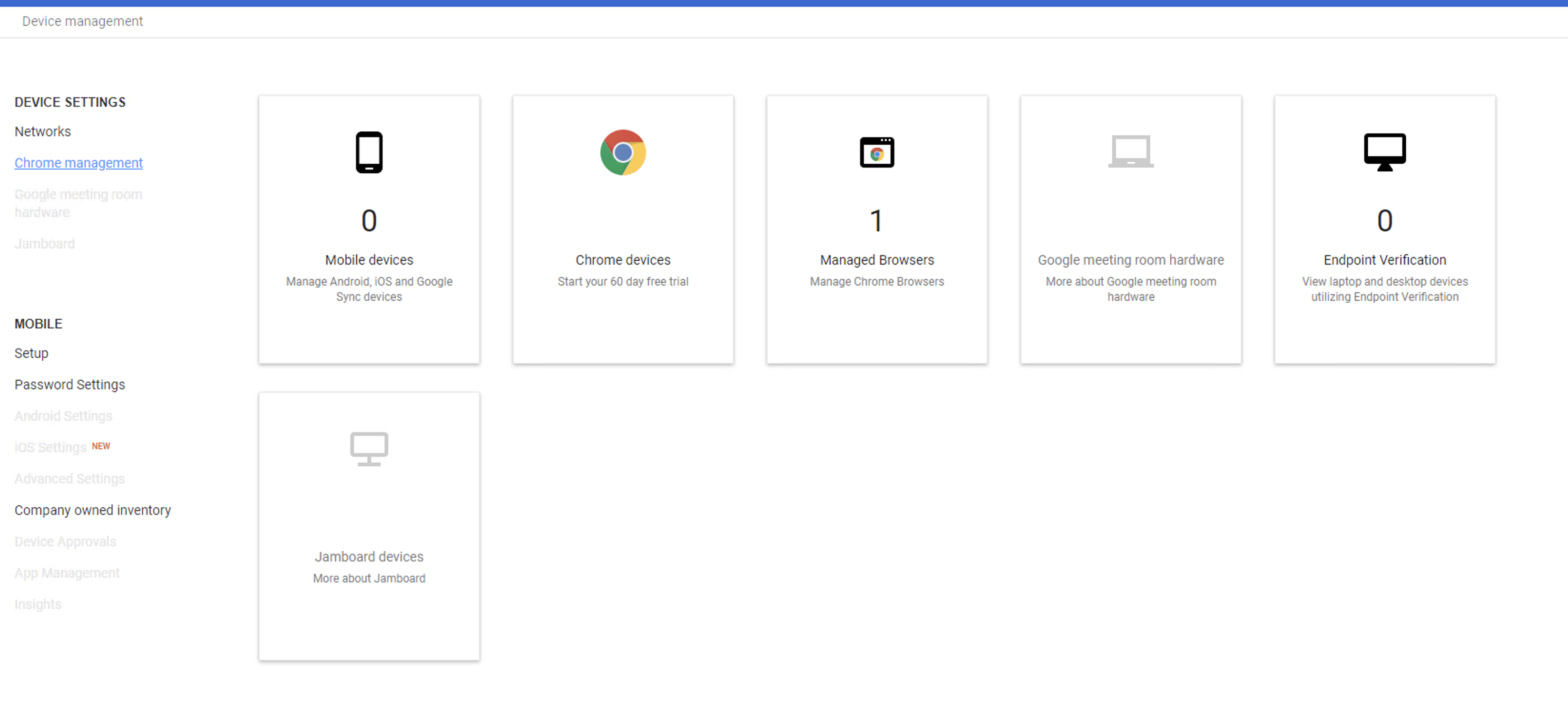Click the Endpoint Verification monitor icon
The width and height of the screenshot is (1568, 711).
pos(1384,152)
